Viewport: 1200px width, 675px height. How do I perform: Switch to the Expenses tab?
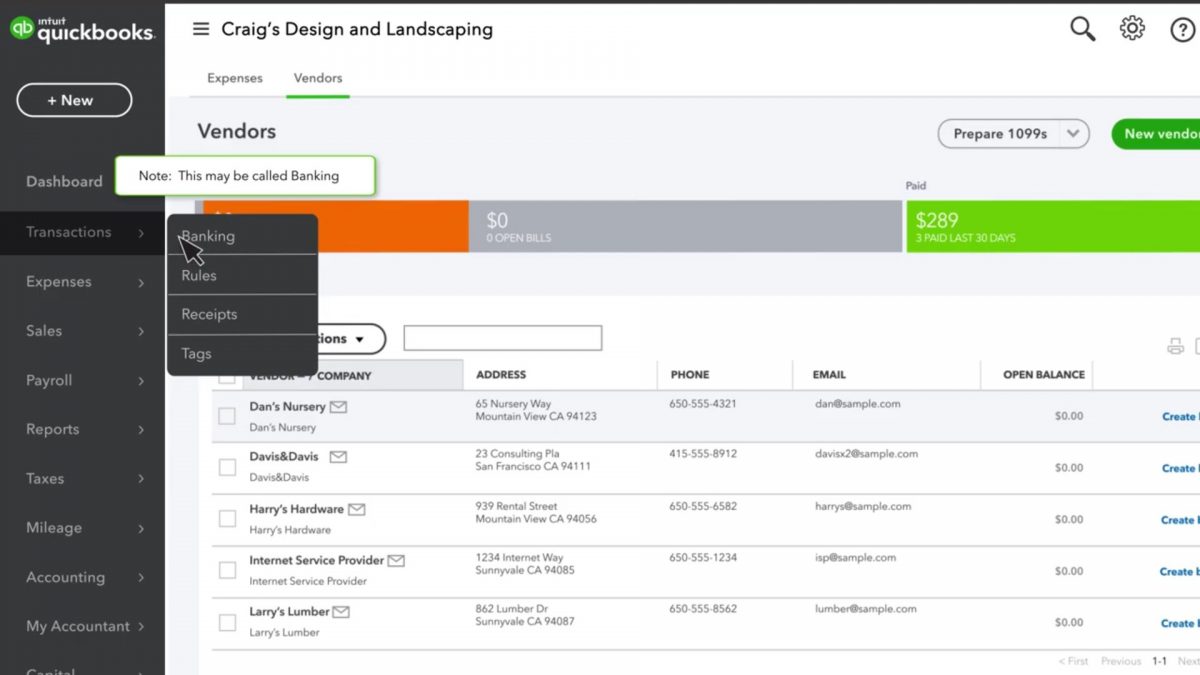pos(235,78)
